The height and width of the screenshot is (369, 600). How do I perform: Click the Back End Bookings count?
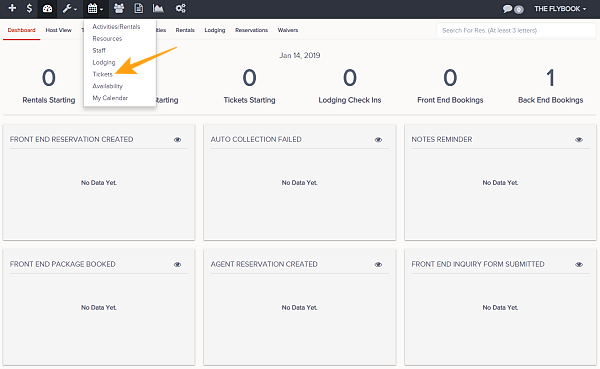pos(551,78)
